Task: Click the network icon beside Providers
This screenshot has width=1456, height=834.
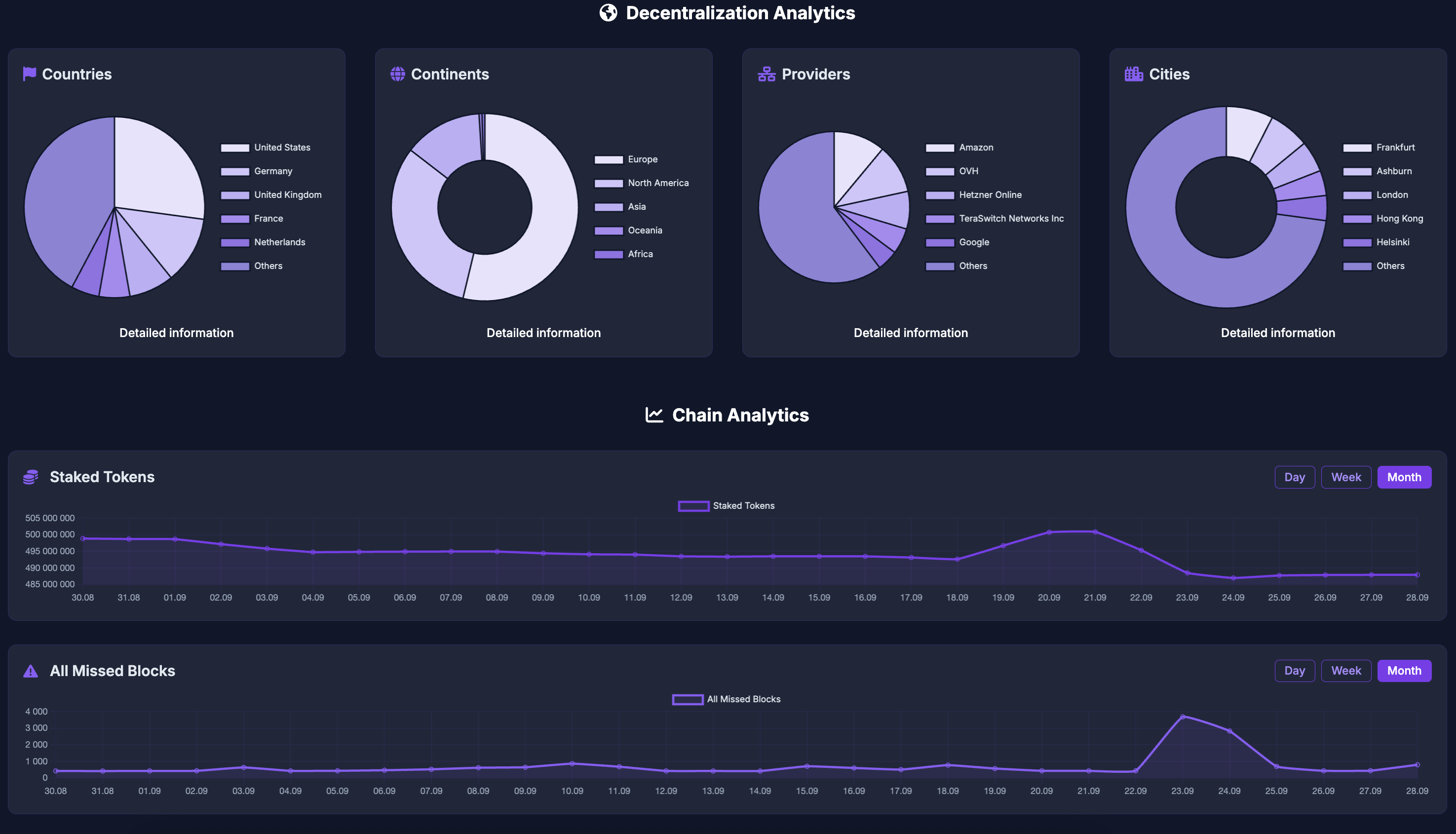Action: [766, 74]
